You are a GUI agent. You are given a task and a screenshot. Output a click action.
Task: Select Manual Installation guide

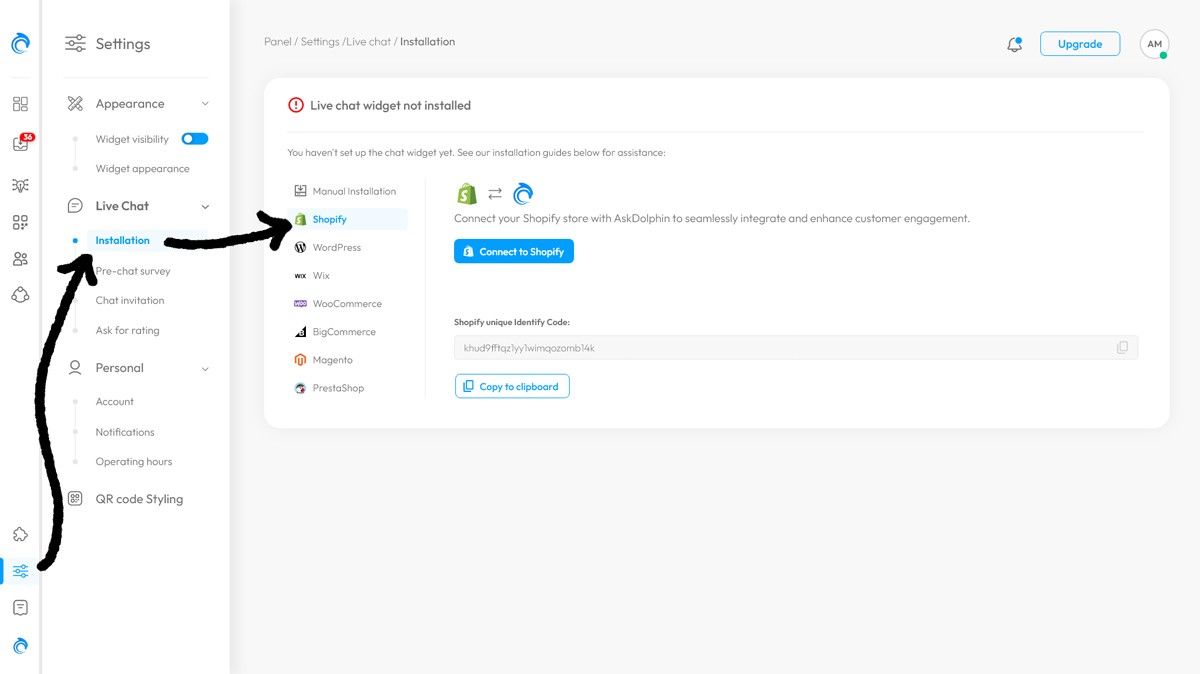click(347, 191)
